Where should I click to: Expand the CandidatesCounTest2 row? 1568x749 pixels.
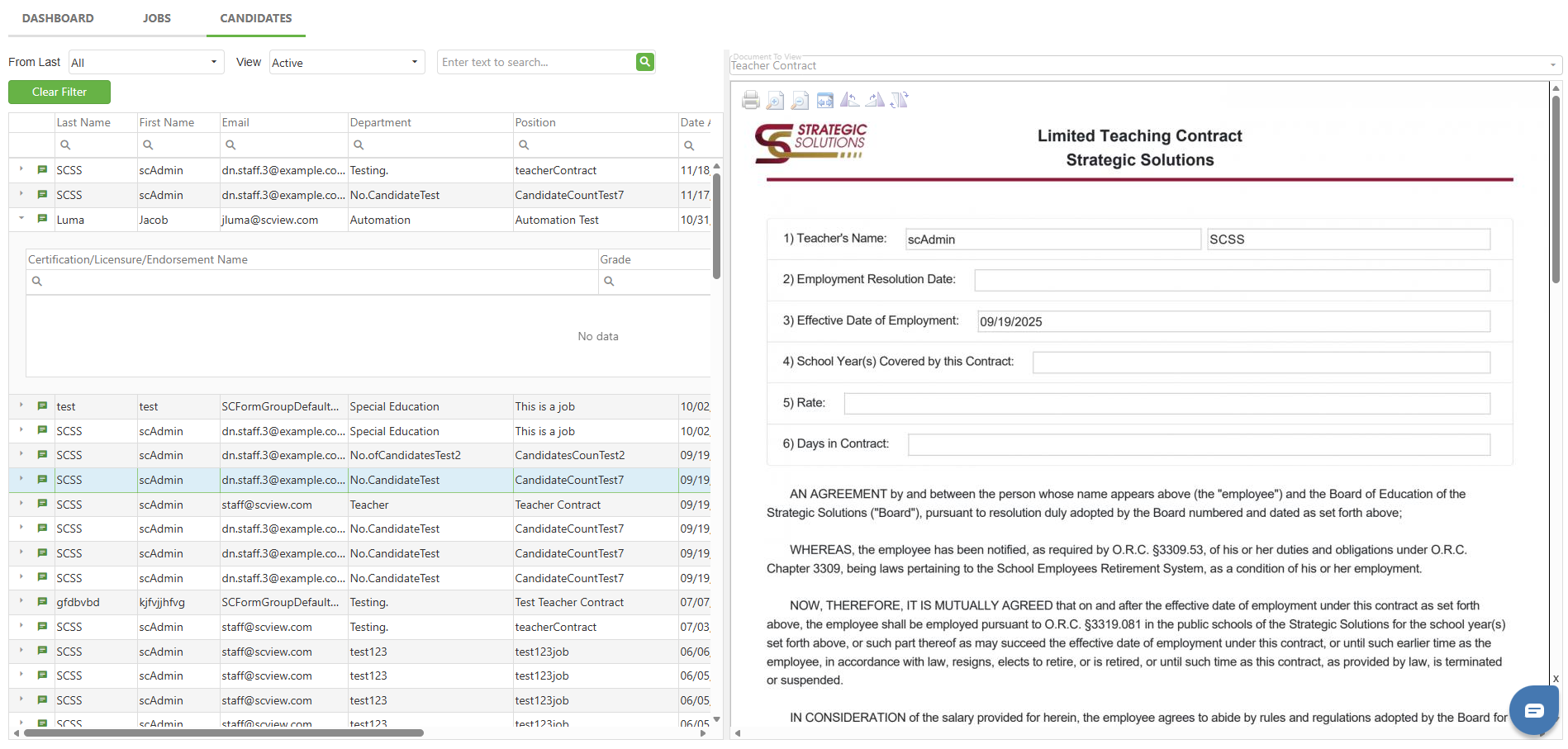(21, 454)
